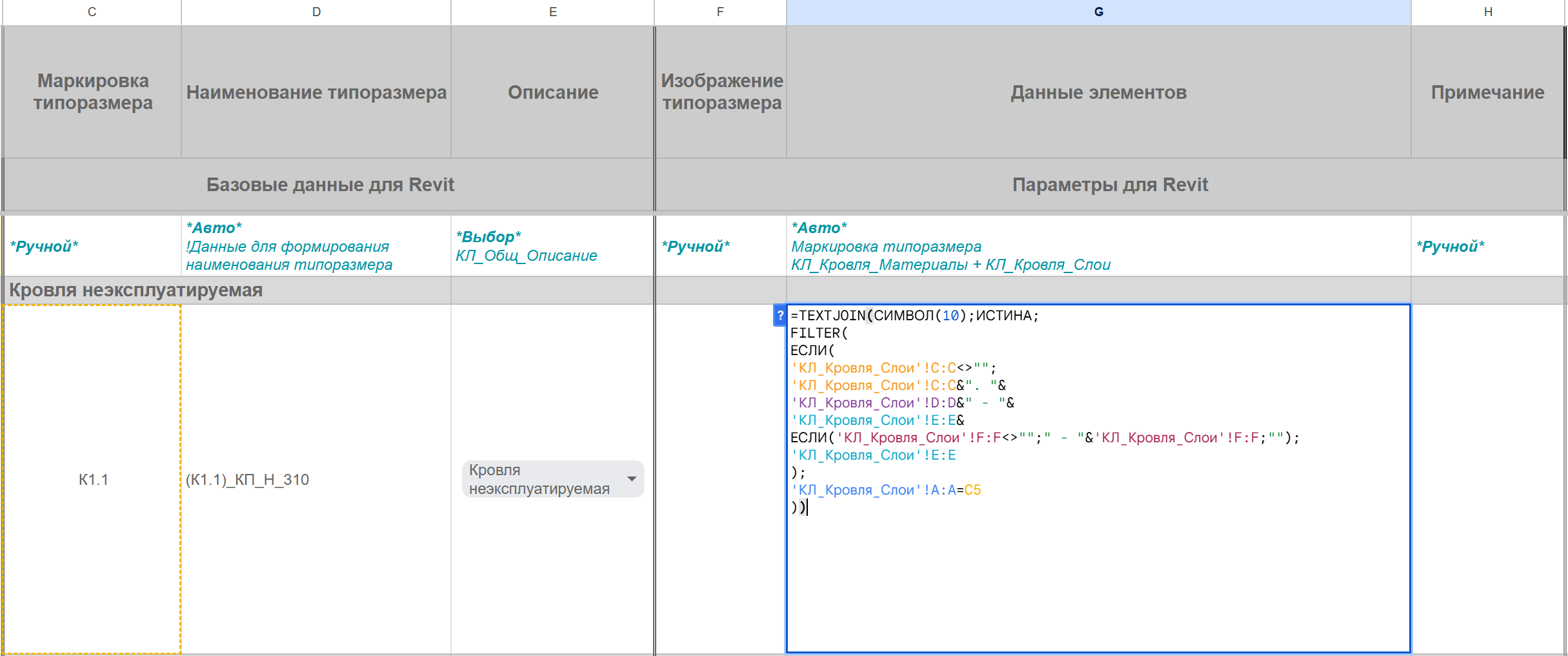Viewport: 1568px width, 656px height.
Task: Click the Данные элементов header cell
Action: click(1098, 92)
